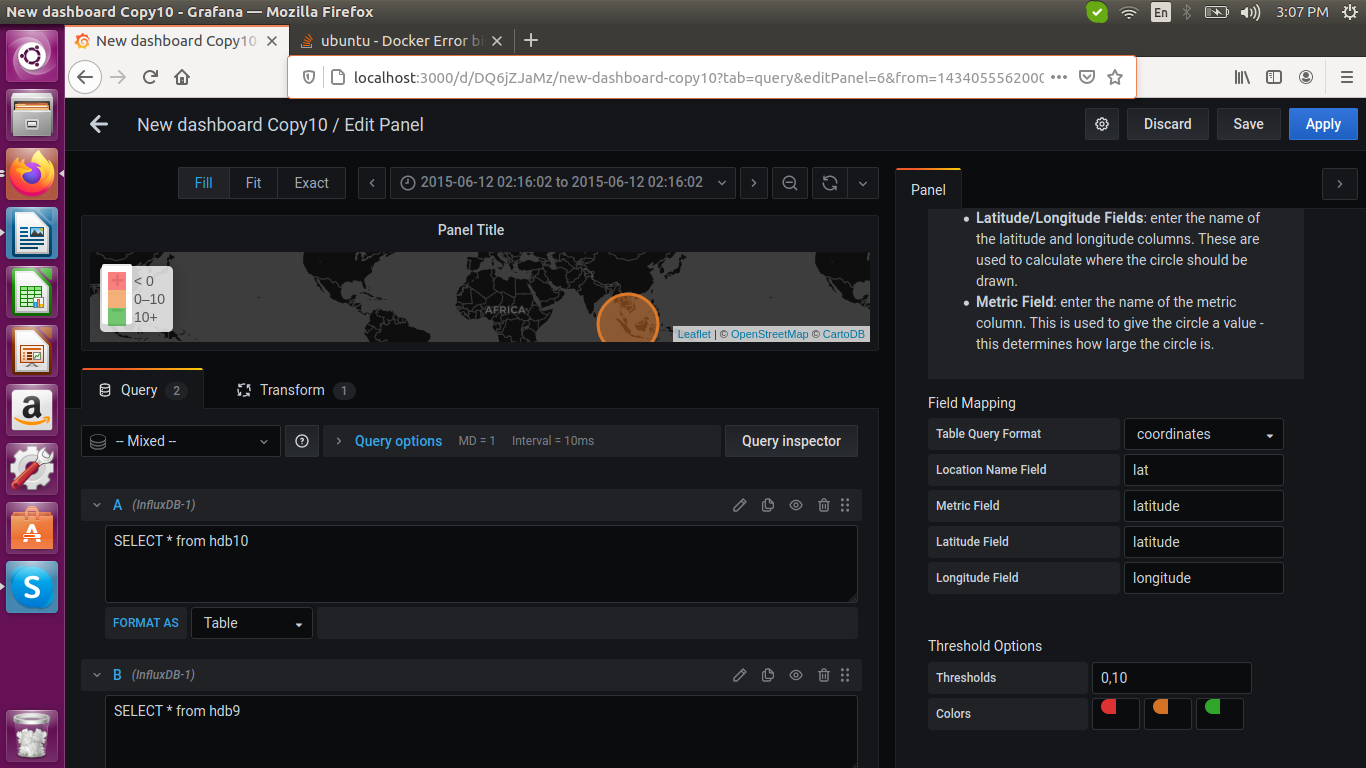
Task: Select the Exact view mode
Action: pyautogui.click(x=311, y=183)
